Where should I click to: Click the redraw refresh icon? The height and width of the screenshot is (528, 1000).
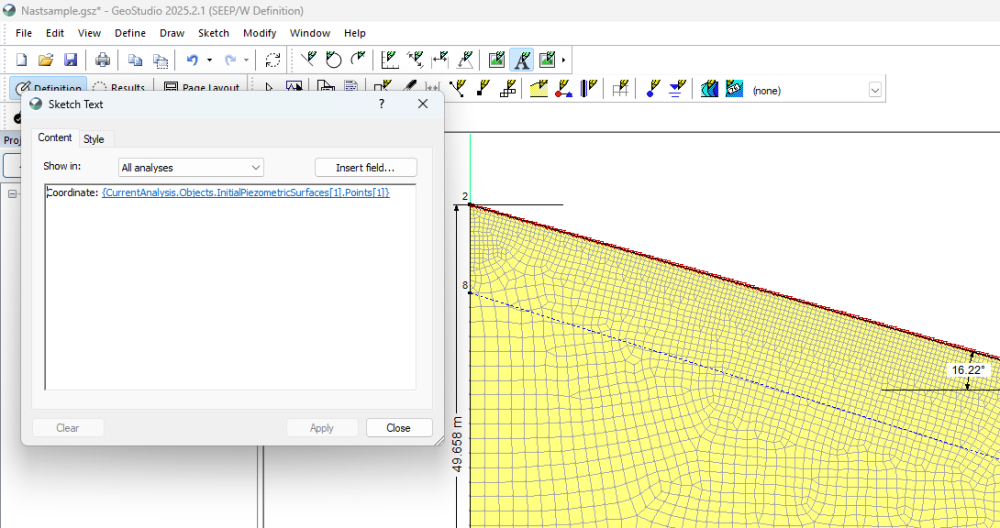(x=272, y=60)
